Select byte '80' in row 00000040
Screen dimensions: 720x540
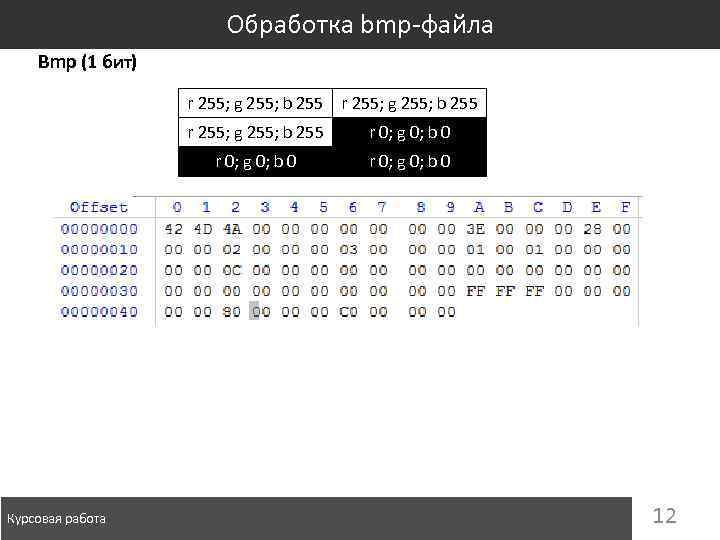[232, 312]
